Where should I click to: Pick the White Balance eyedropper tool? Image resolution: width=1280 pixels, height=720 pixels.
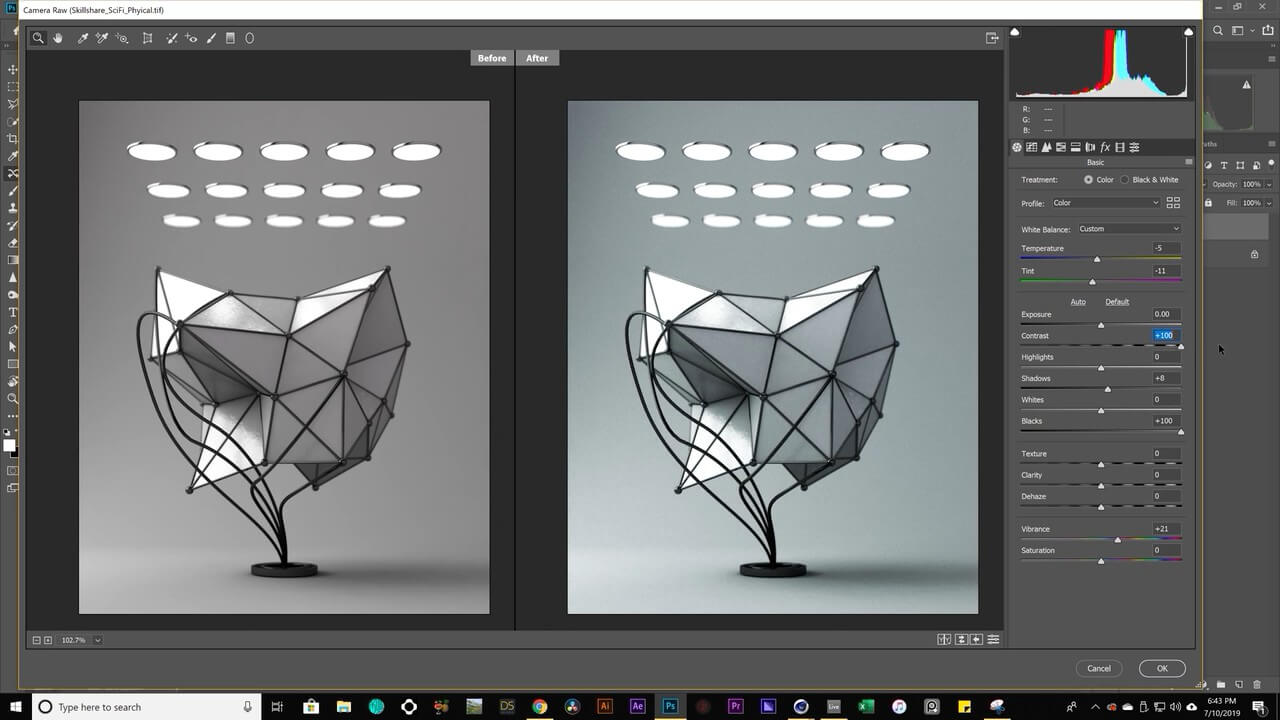tap(83, 38)
